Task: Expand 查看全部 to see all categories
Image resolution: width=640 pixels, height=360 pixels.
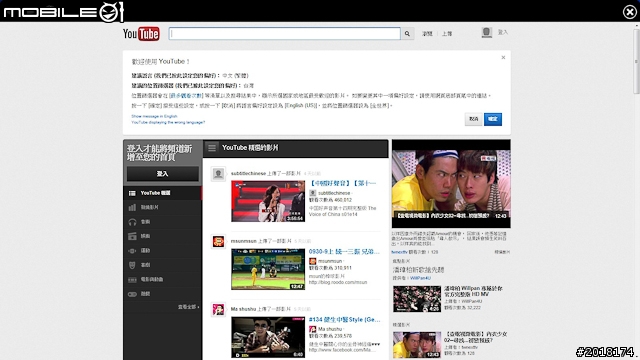Action: [x=188, y=307]
